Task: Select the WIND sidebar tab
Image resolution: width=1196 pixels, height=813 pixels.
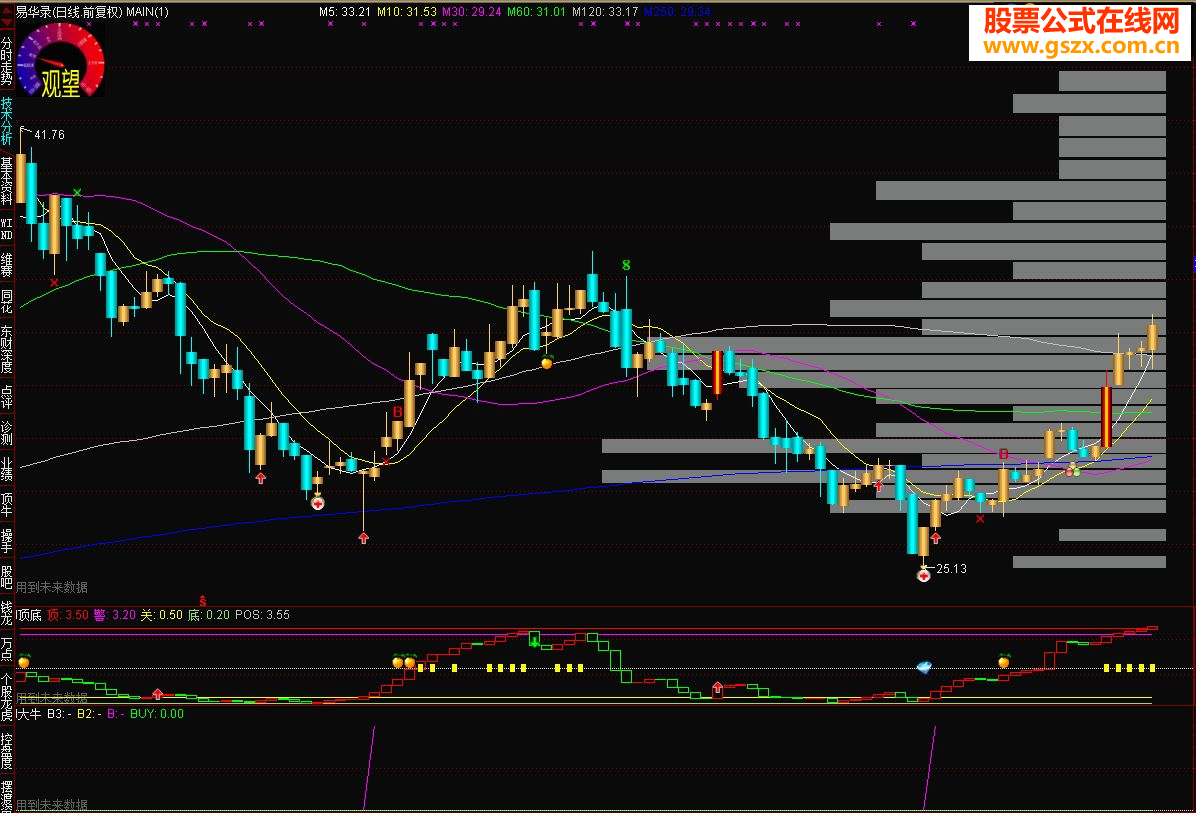Action: [6, 229]
